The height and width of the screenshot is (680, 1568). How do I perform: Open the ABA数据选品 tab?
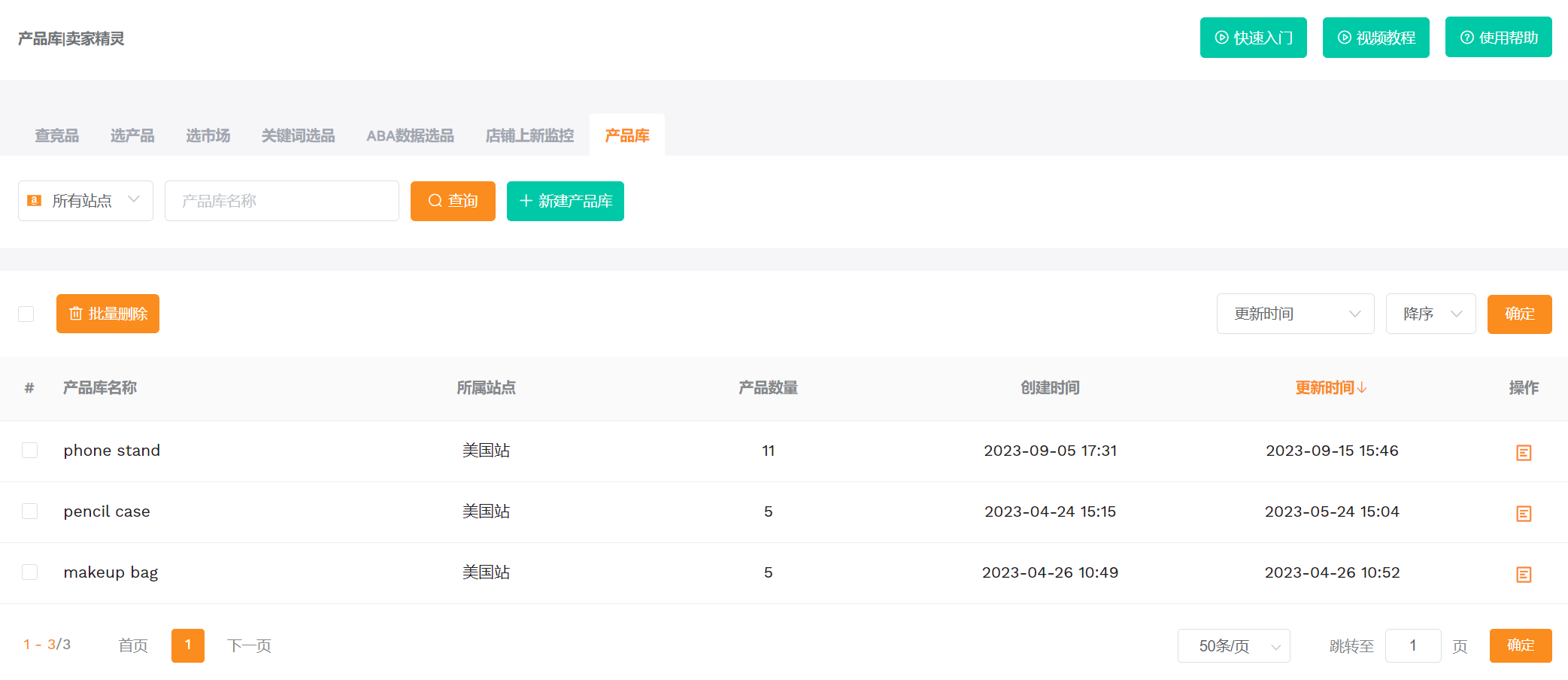coord(410,135)
